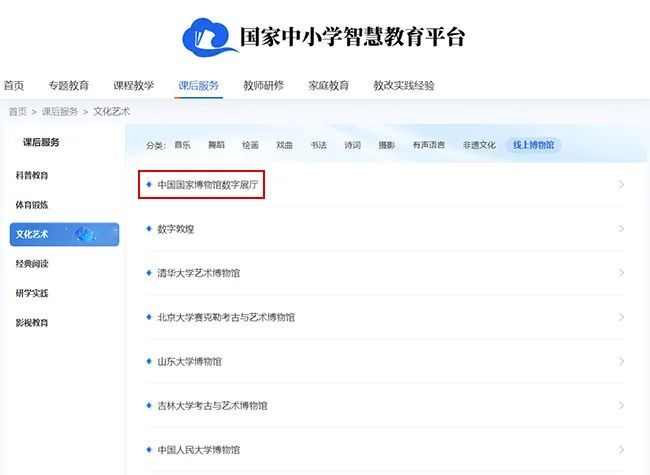Click the 国家中小学智慧教育平台 title text
The image size is (650, 475).
352,37
